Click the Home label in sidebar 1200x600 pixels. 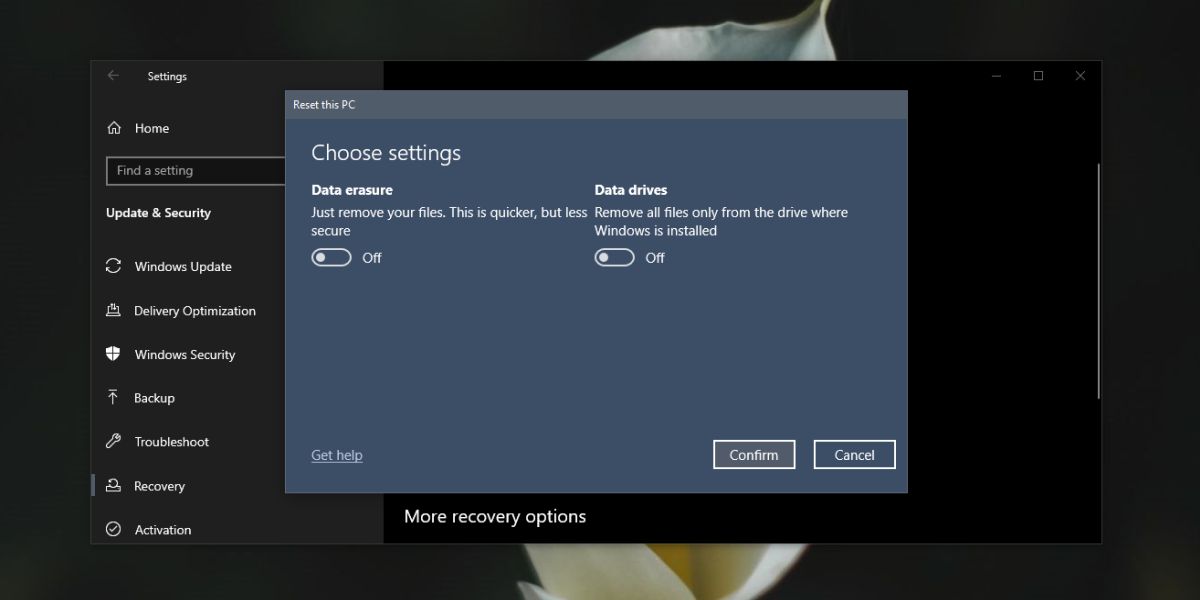[x=152, y=128]
